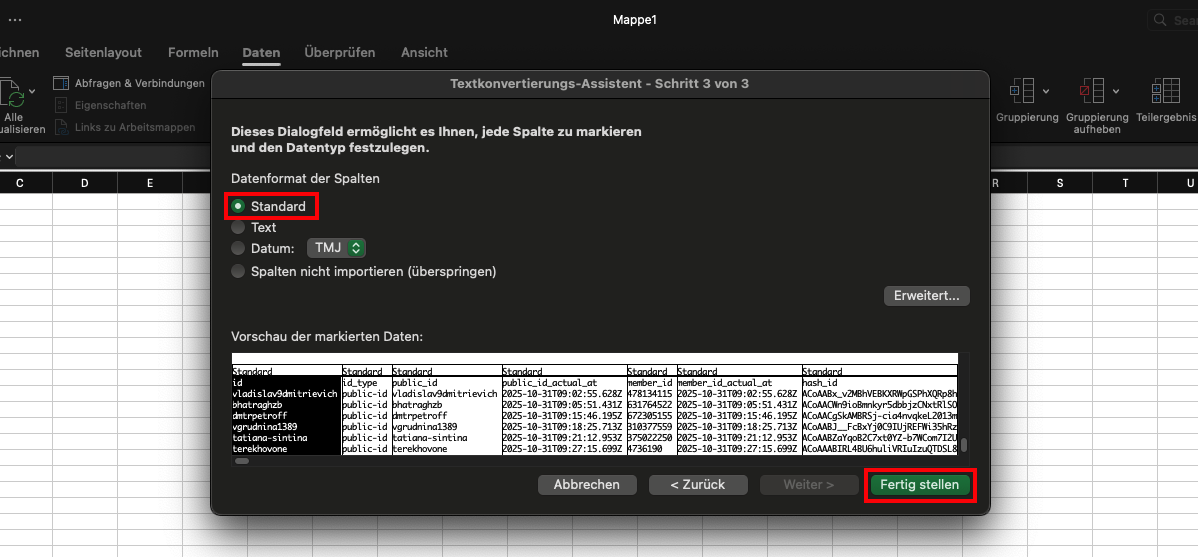Expand the Gruppierung dropdown arrow
Screen dimensions: 1198x557
(x=1046, y=91)
